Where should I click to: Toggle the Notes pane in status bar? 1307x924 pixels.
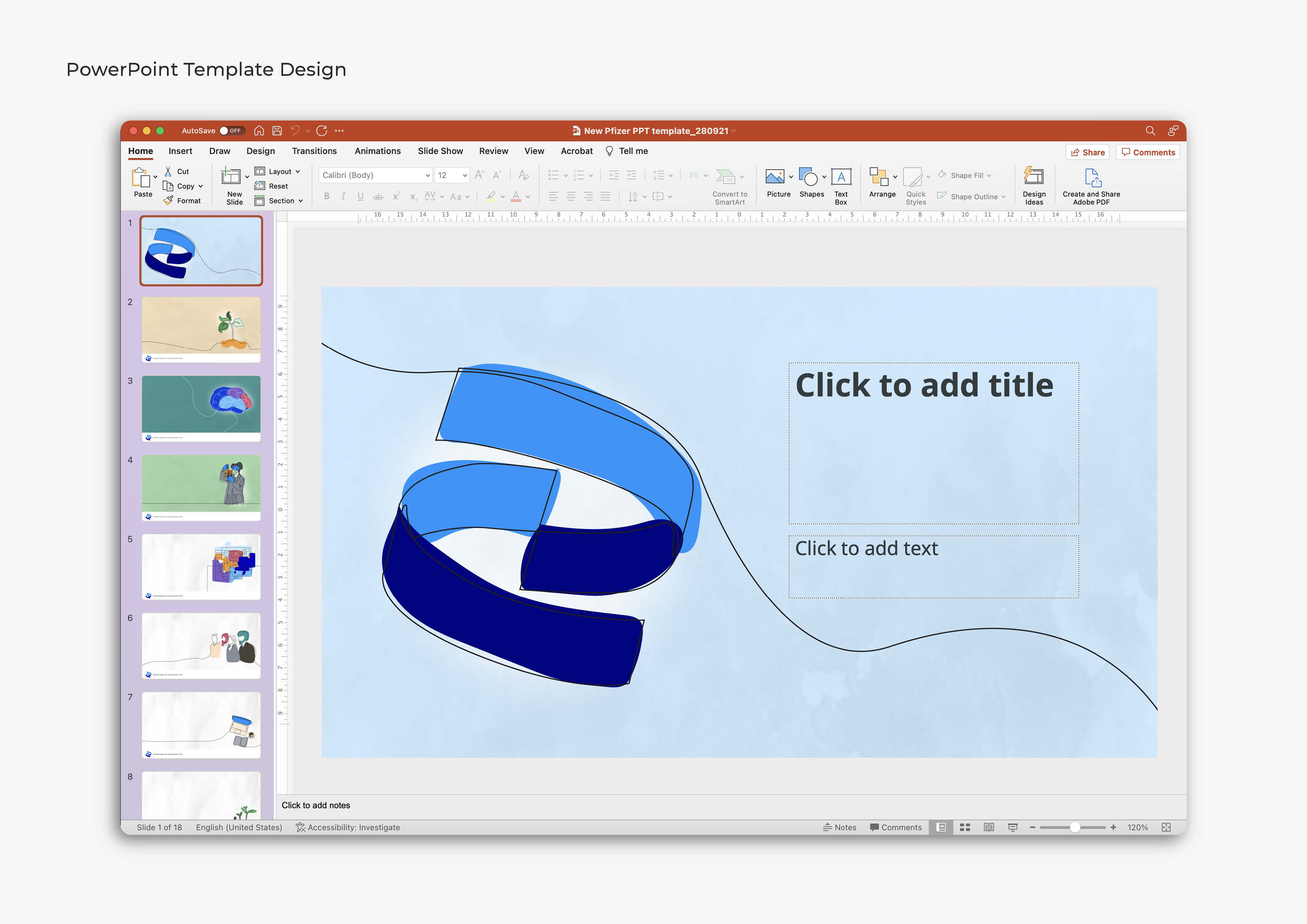839,827
